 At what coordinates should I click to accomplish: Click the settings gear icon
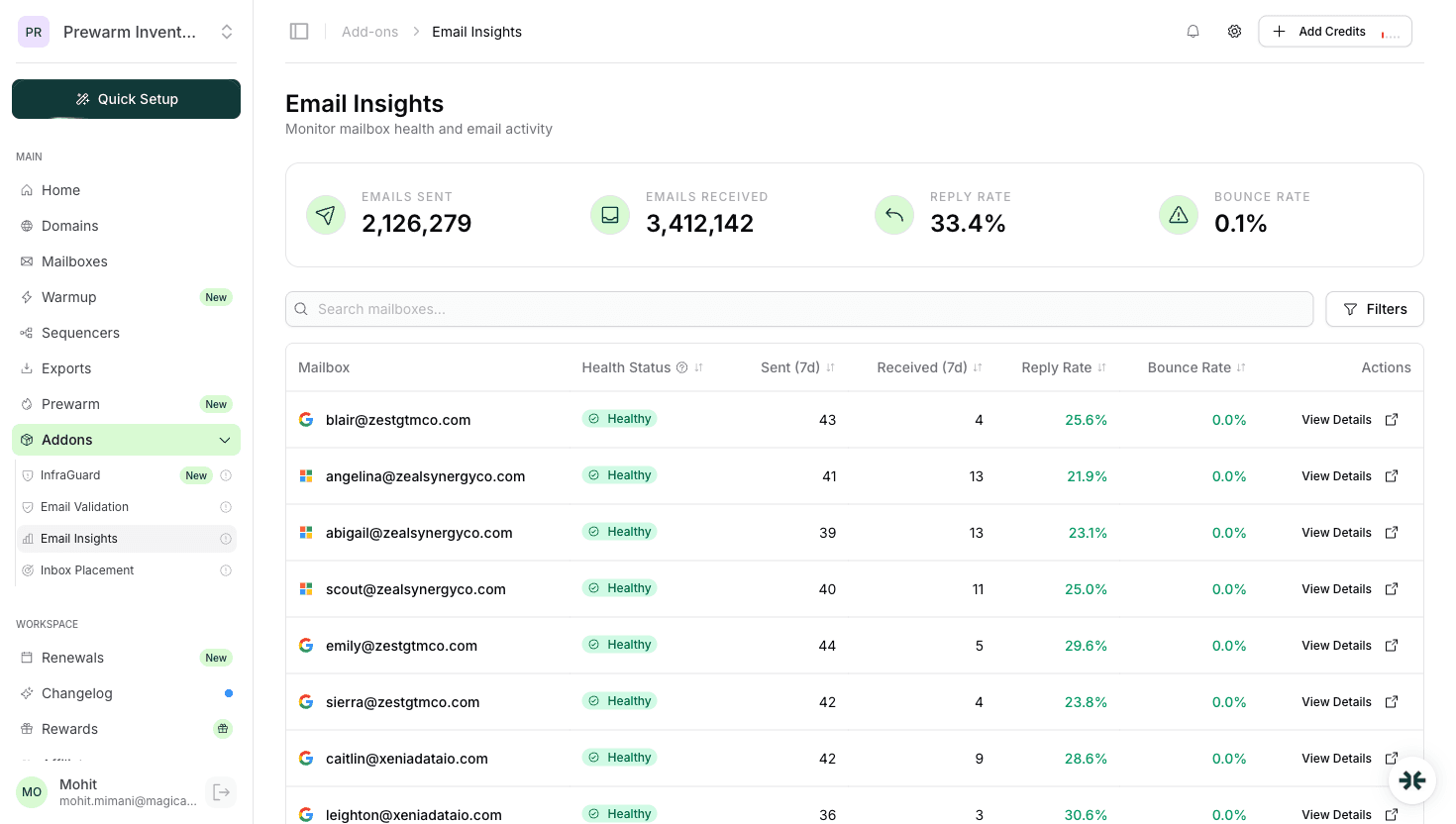pyautogui.click(x=1234, y=31)
